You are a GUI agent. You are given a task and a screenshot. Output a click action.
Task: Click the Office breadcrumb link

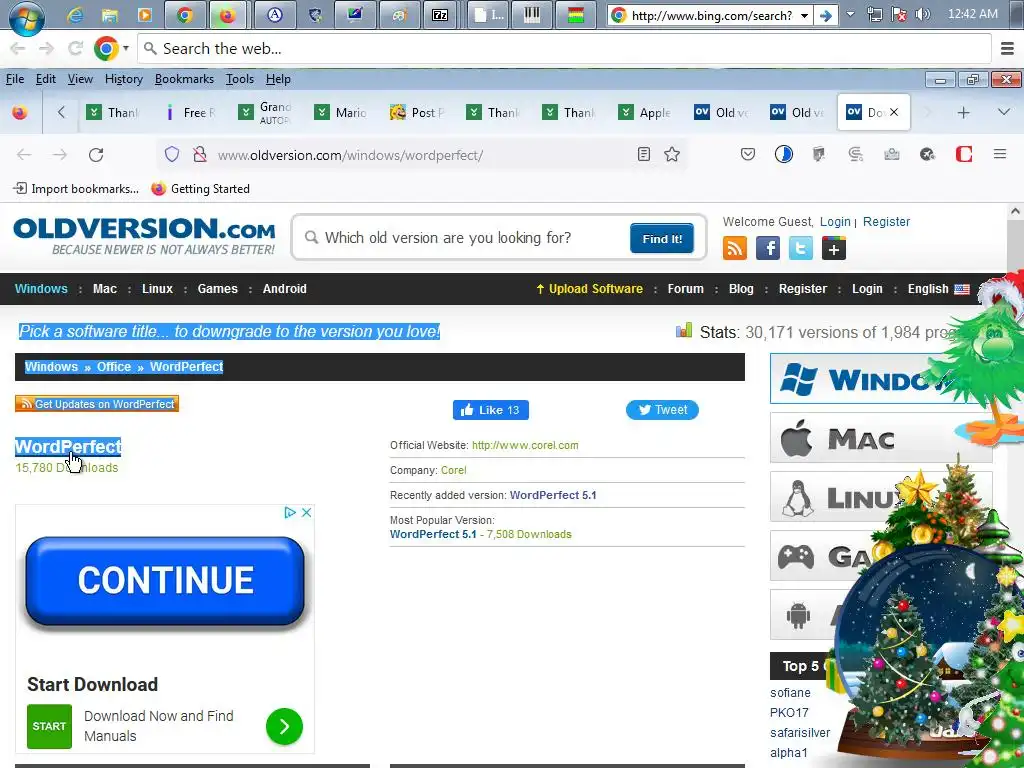[x=114, y=367]
